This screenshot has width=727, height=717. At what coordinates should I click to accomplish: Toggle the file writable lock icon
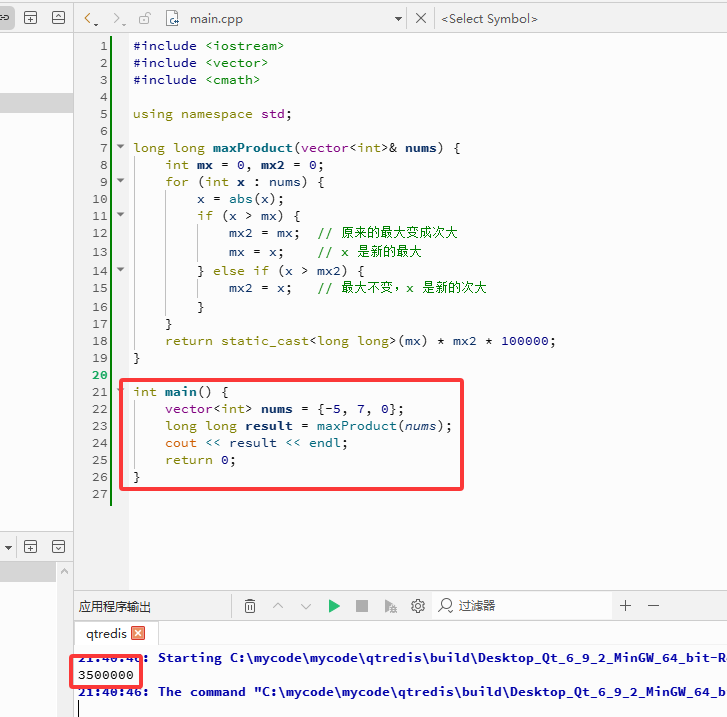[x=145, y=19]
